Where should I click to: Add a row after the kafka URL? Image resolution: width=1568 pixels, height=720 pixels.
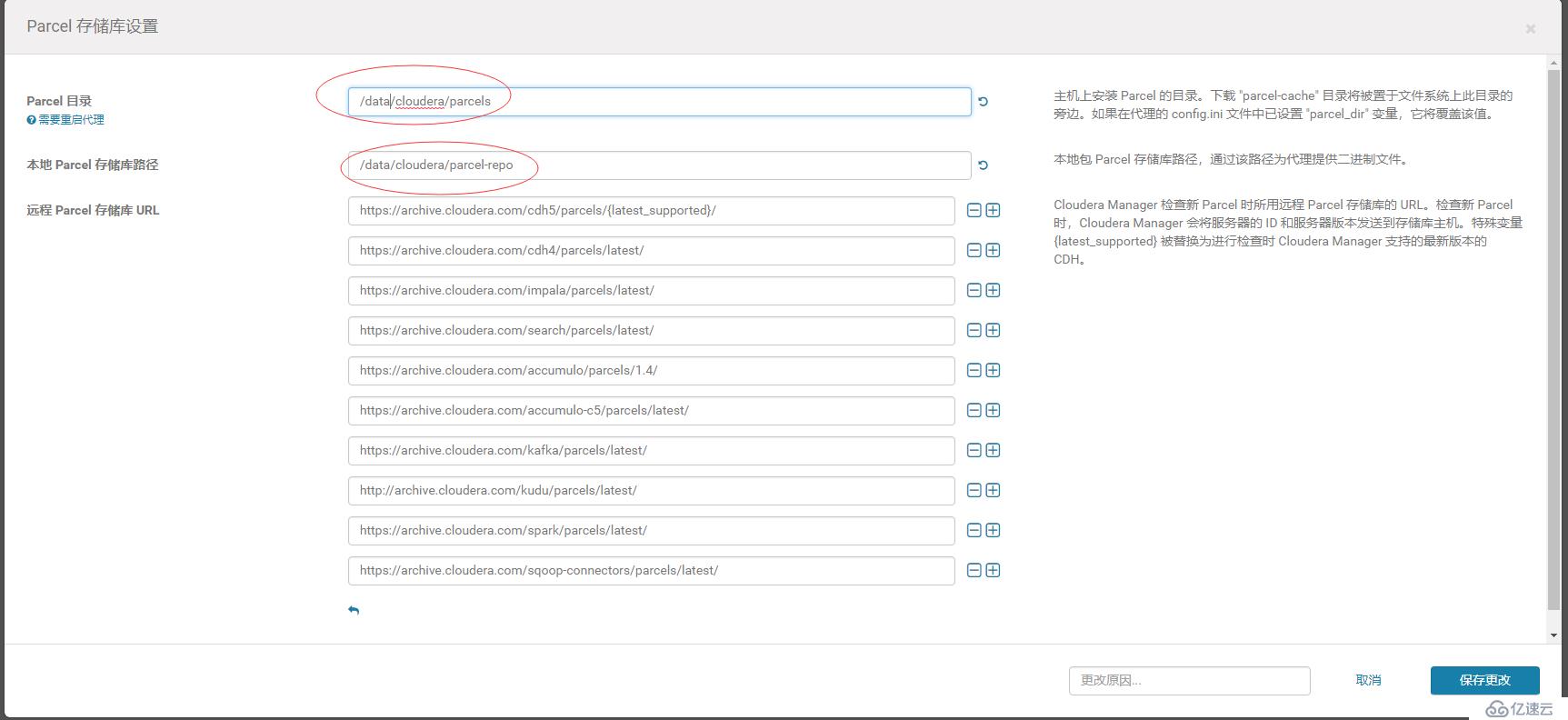[x=994, y=450]
